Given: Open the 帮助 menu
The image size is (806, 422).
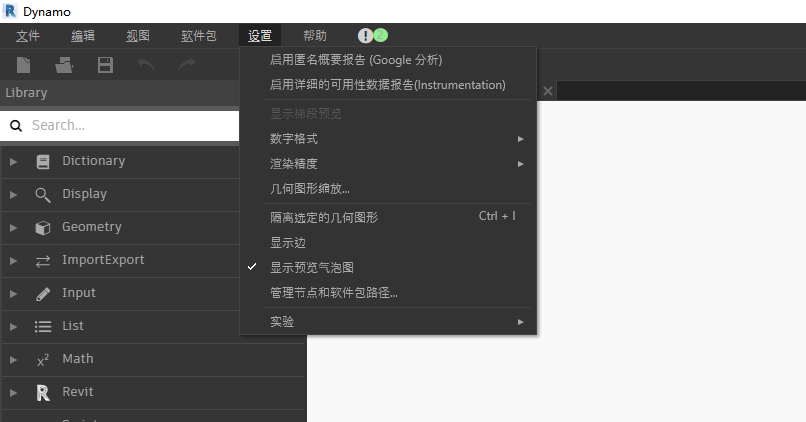Looking at the screenshot, I should click(315, 35).
